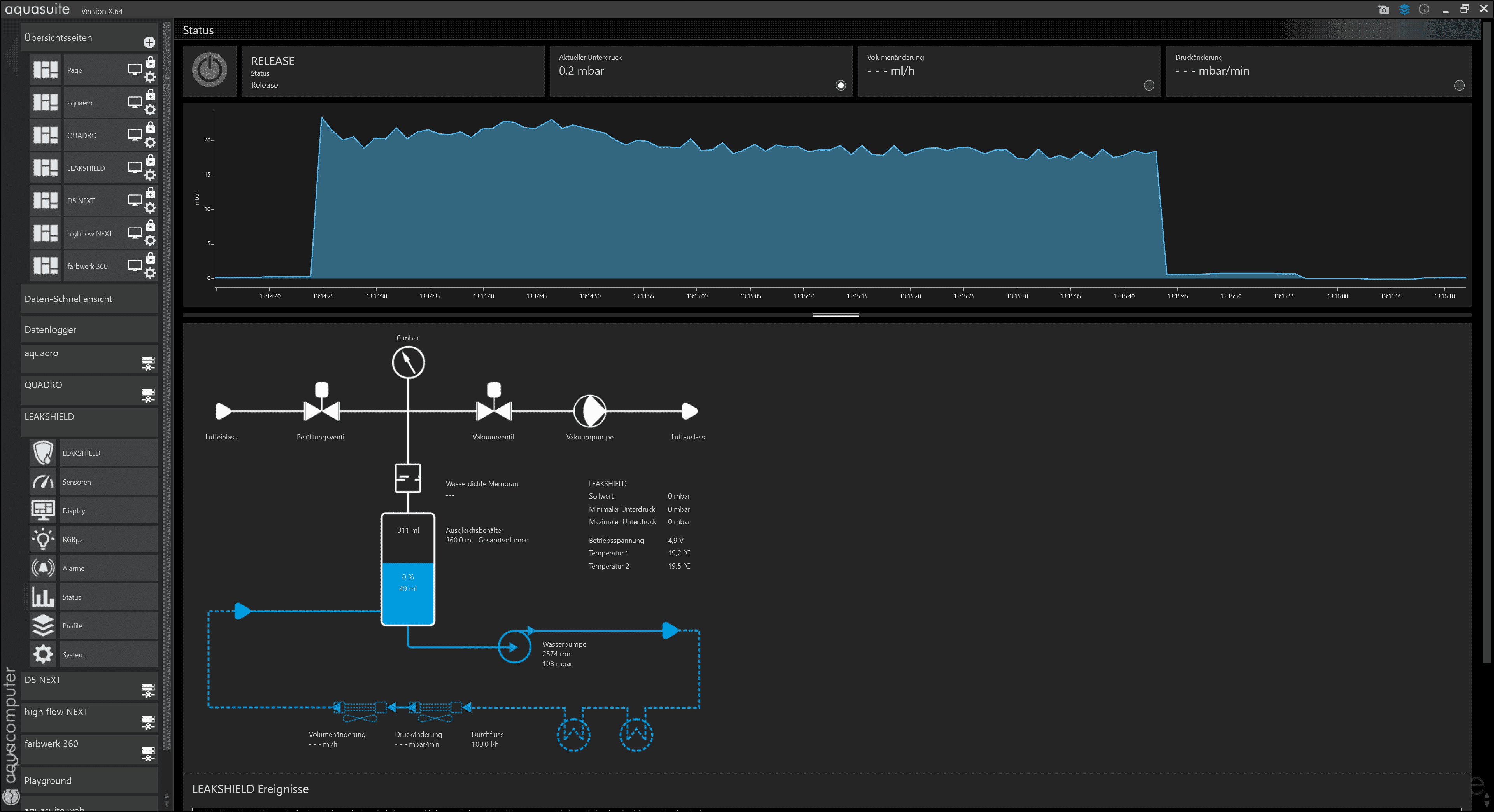1494x812 pixels.
Task: Click the Vakuumpumpe symbol in the diagram
Action: coord(590,411)
